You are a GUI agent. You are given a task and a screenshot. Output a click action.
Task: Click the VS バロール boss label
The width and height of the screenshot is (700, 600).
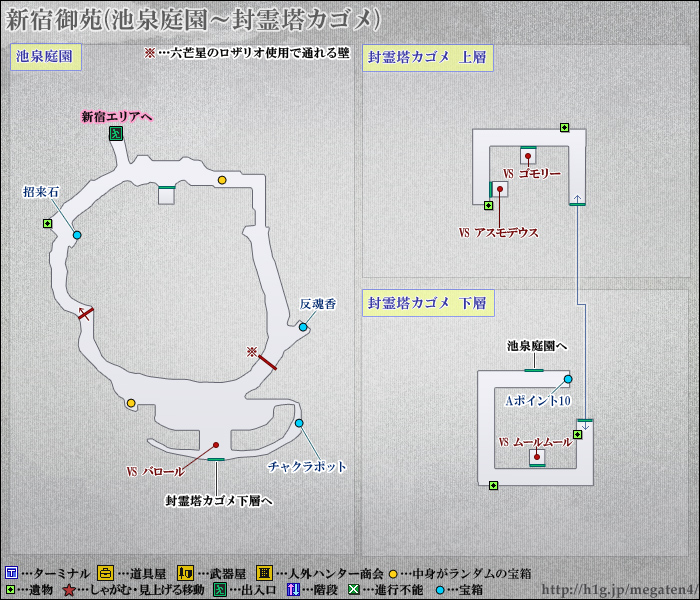[x=155, y=471]
